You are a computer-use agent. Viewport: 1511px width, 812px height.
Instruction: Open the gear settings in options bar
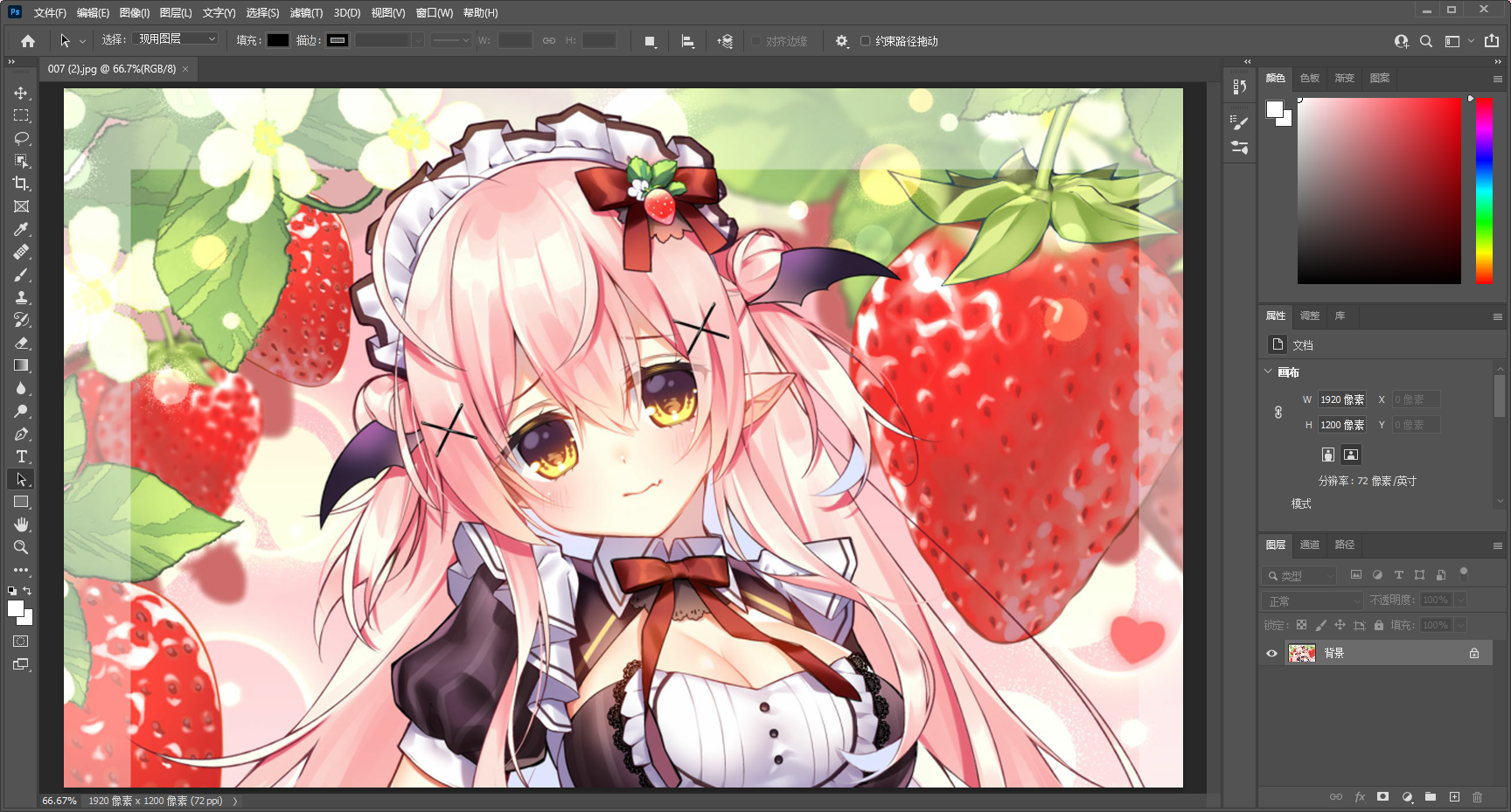(841, 41)
